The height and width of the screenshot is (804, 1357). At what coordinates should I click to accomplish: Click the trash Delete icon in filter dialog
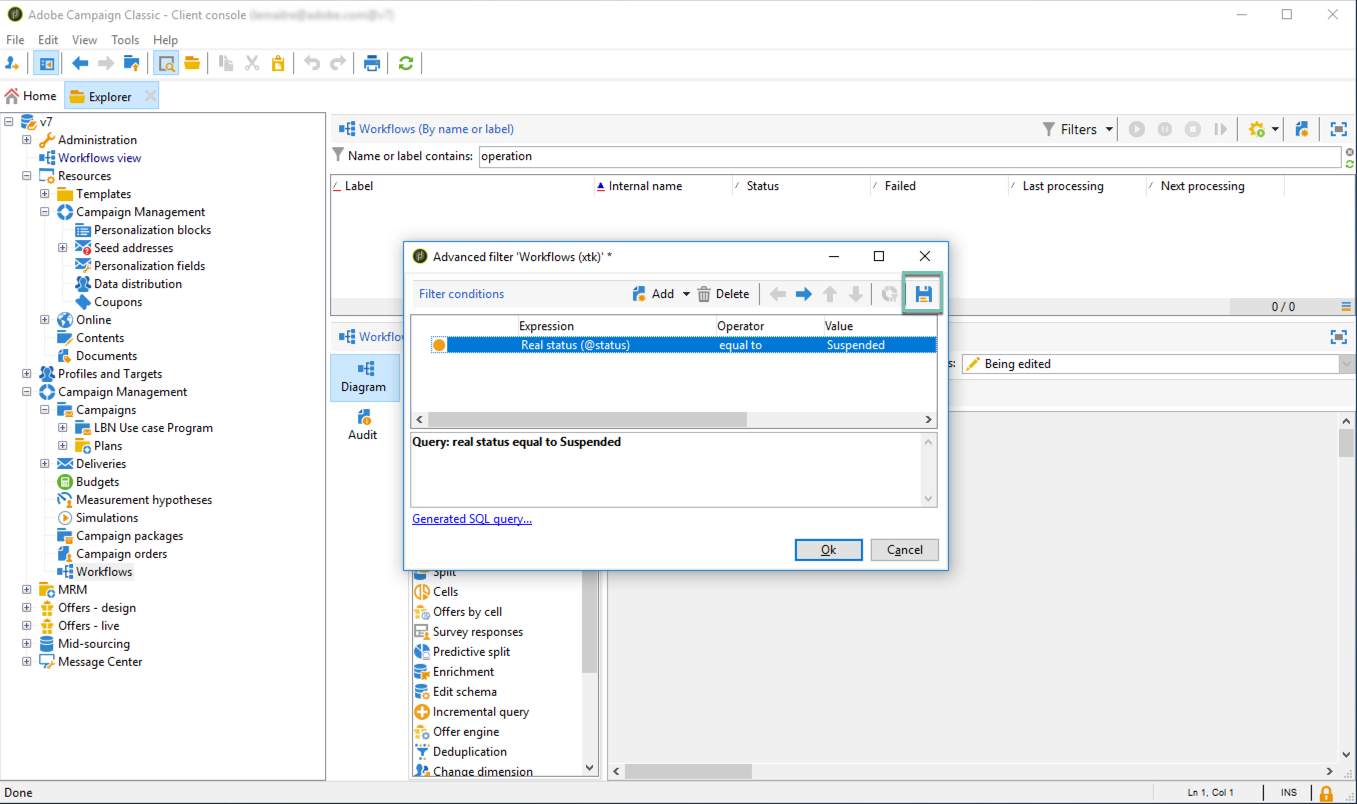pos(704,294)
